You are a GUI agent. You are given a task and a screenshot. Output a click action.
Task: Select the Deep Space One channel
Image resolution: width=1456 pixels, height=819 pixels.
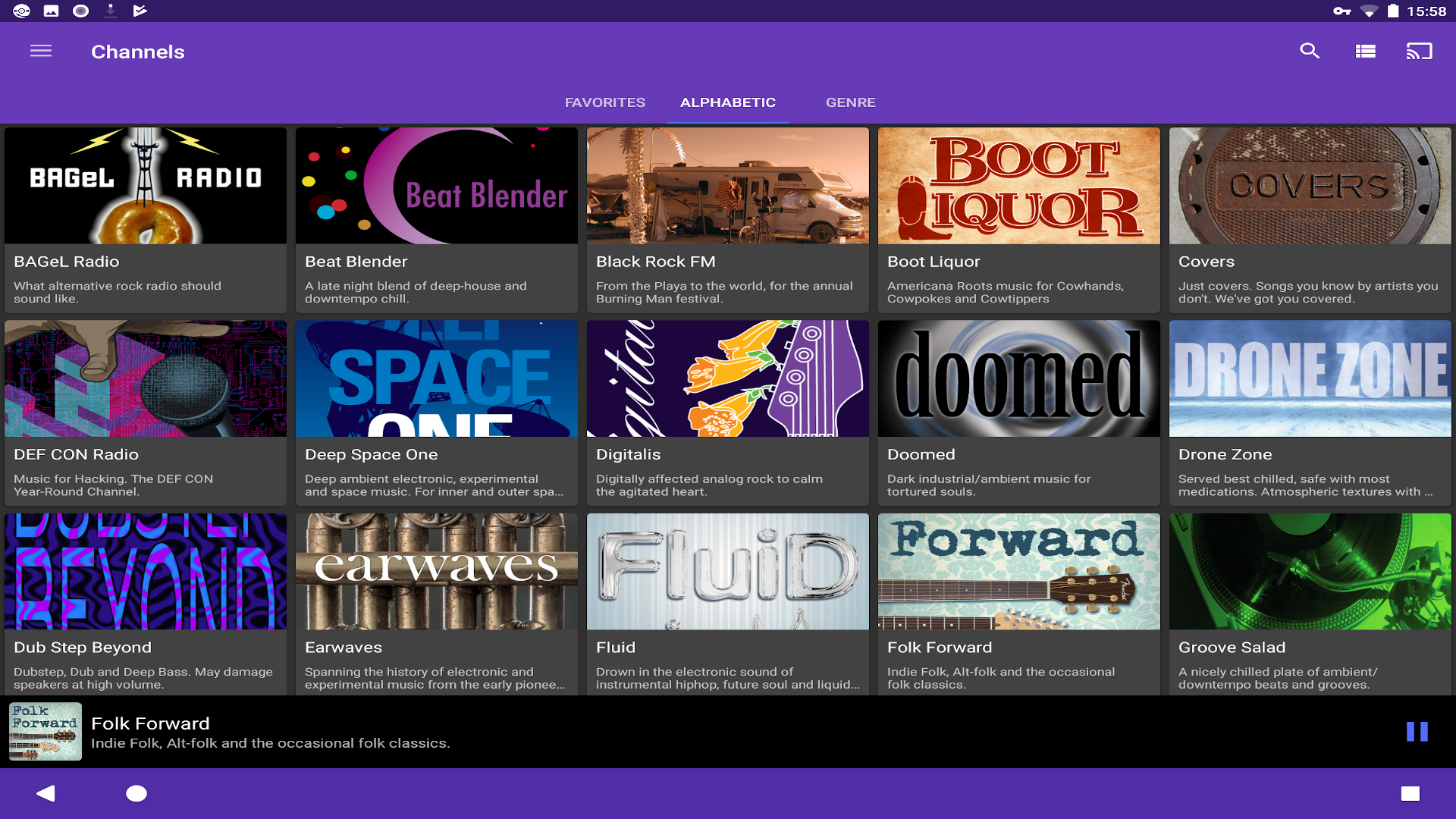pyautogui.click(x=436, y=413)
